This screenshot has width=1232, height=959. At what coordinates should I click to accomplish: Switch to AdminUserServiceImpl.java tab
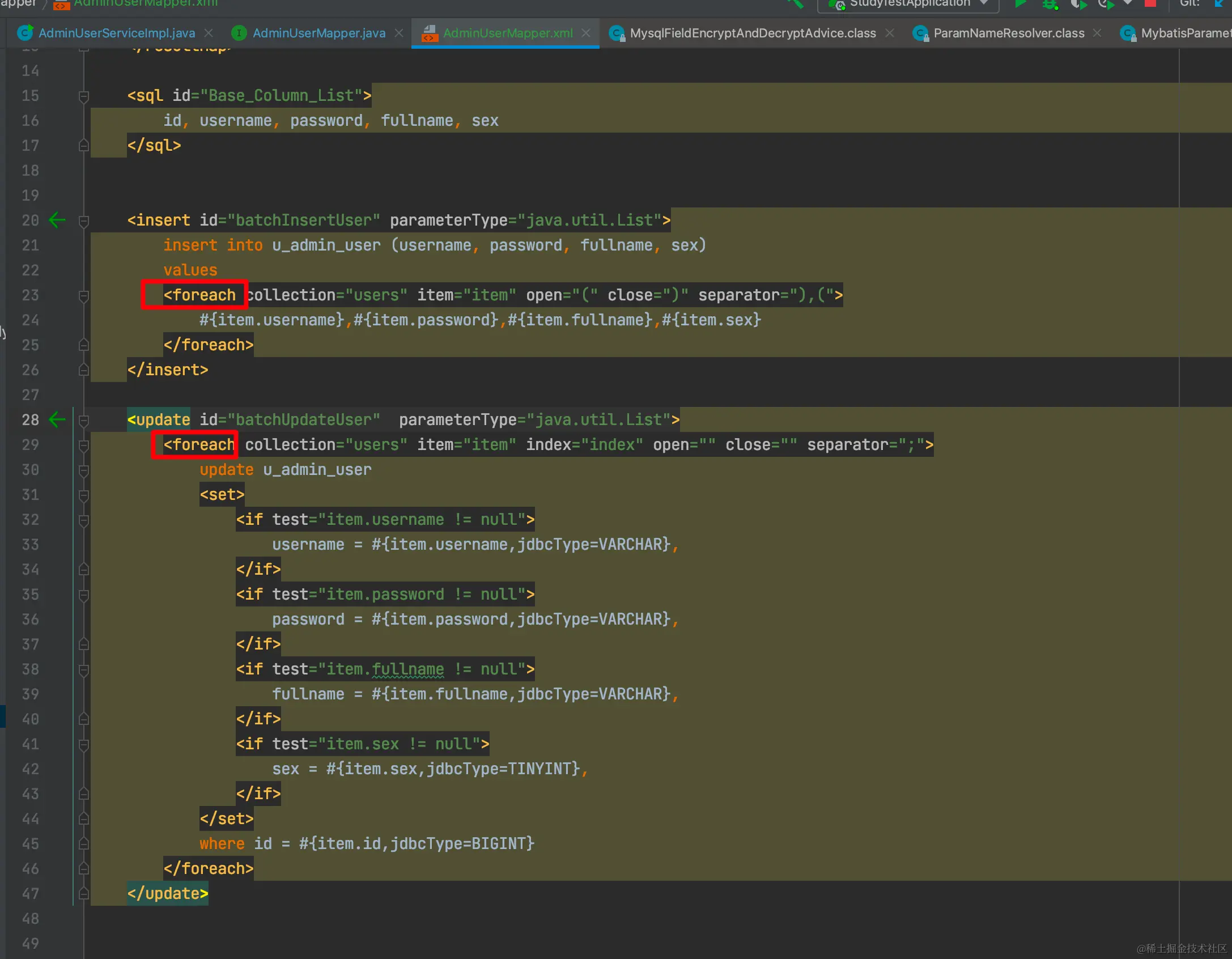coord(116,33)
